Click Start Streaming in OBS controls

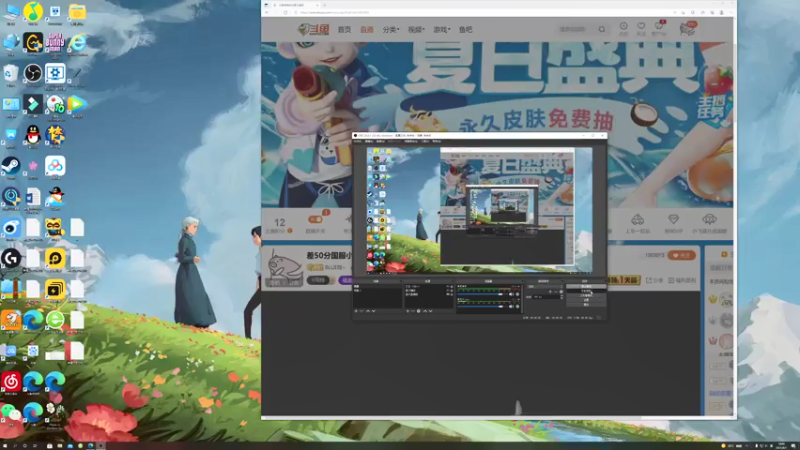click(x=586, y=287)
